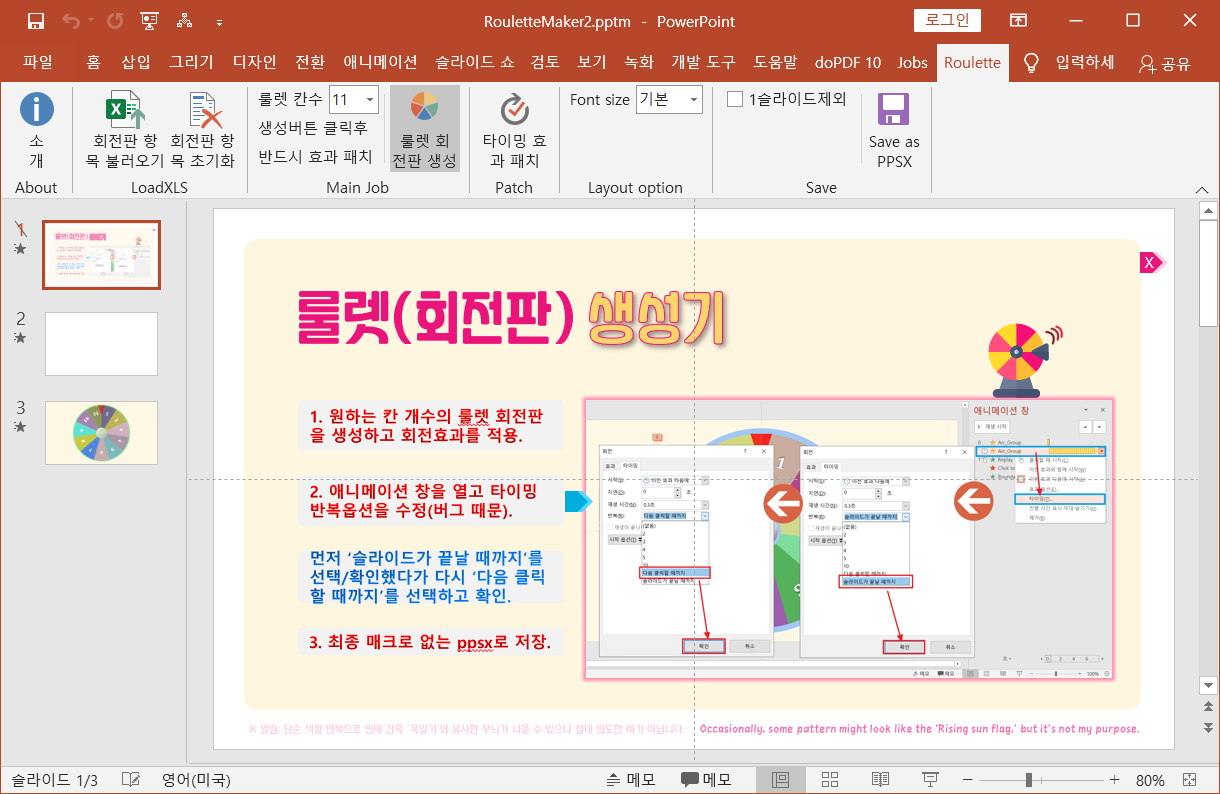The image size is (1220, 794).
Task: Open the 검토 ribbon tab
Action: (545, 62)
